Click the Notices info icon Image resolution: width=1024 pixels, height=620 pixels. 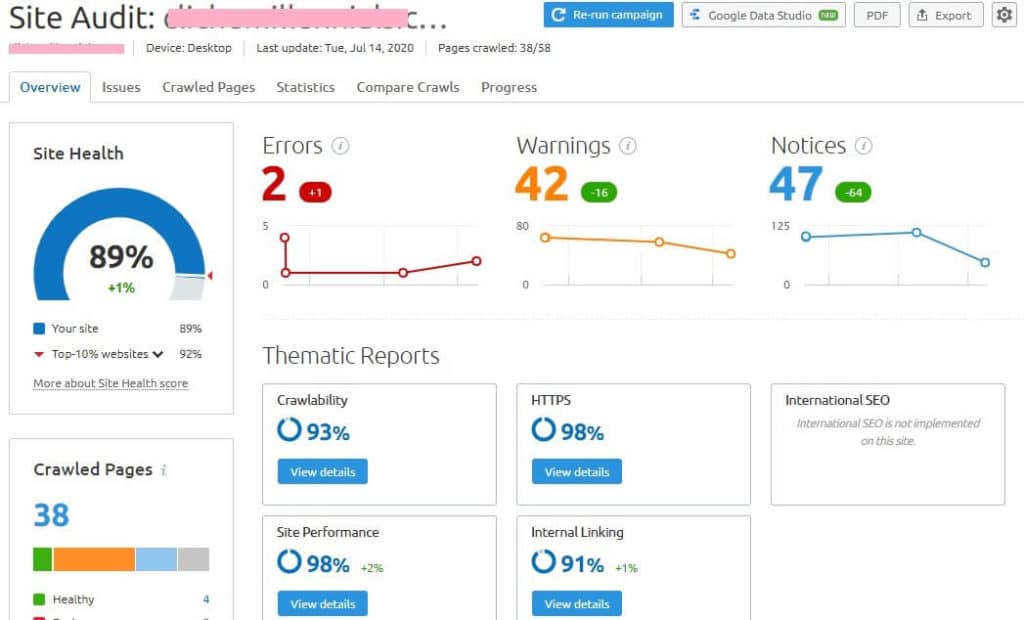click(863, 146)
